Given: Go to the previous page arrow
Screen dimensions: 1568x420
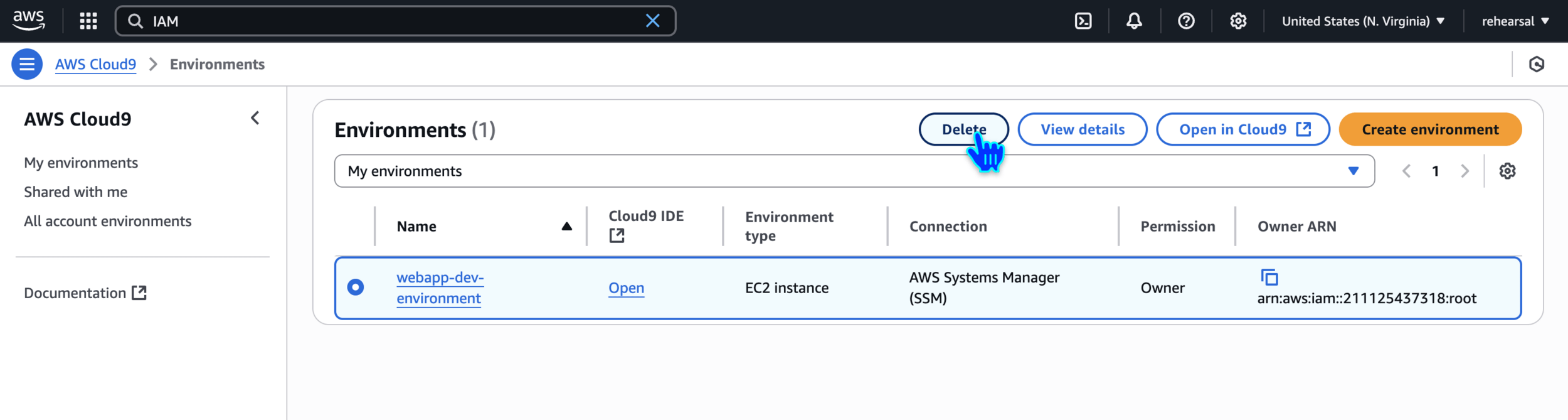Looking at the screenshot, I should pyautogui.click(x=1406, y=171).
